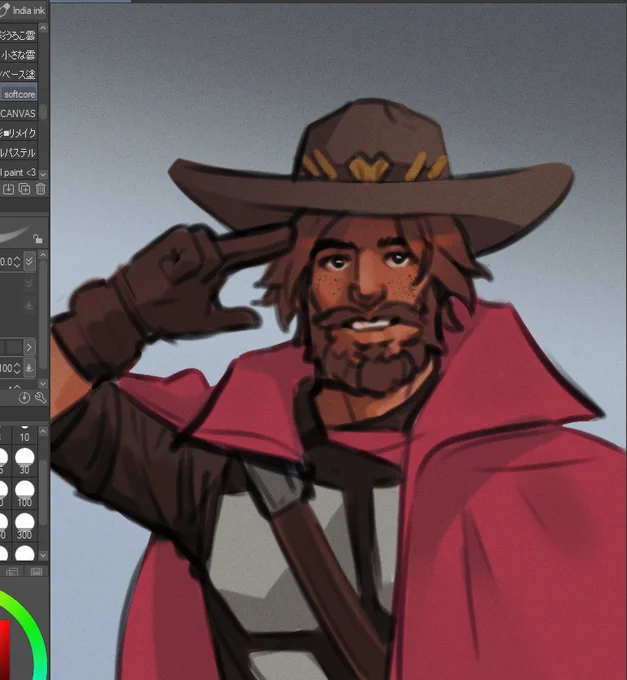The height and width of the screenshot is (680, 627).
Task: Select the うろこ雲 brush at list top
Action: click(x=18, y=35)
